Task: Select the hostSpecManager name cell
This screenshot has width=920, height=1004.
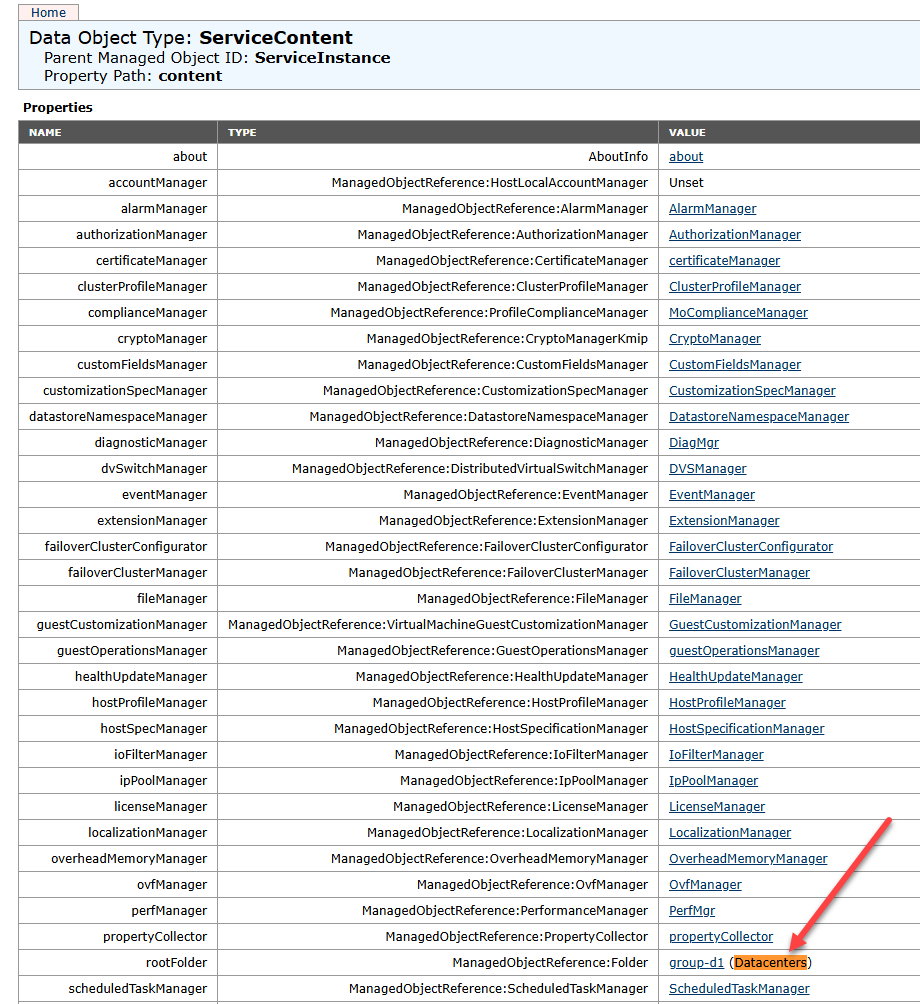Action: pos(118,729)
